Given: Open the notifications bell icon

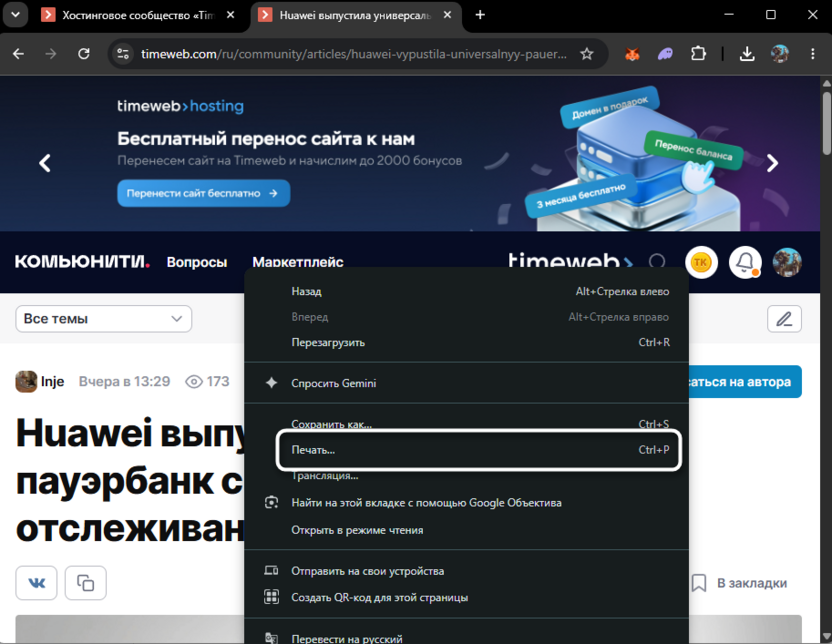Looking at the screenshot, I should coord(745,262).
